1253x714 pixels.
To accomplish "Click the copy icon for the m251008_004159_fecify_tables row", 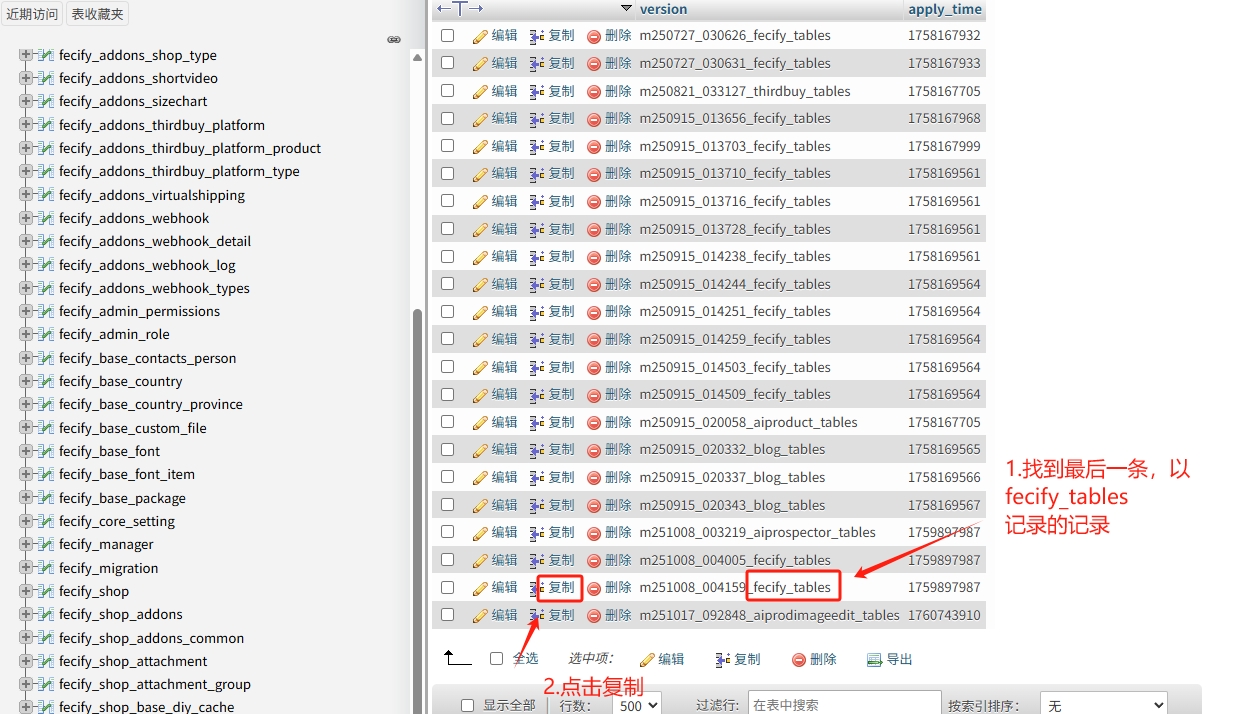I will click(537, 588).
